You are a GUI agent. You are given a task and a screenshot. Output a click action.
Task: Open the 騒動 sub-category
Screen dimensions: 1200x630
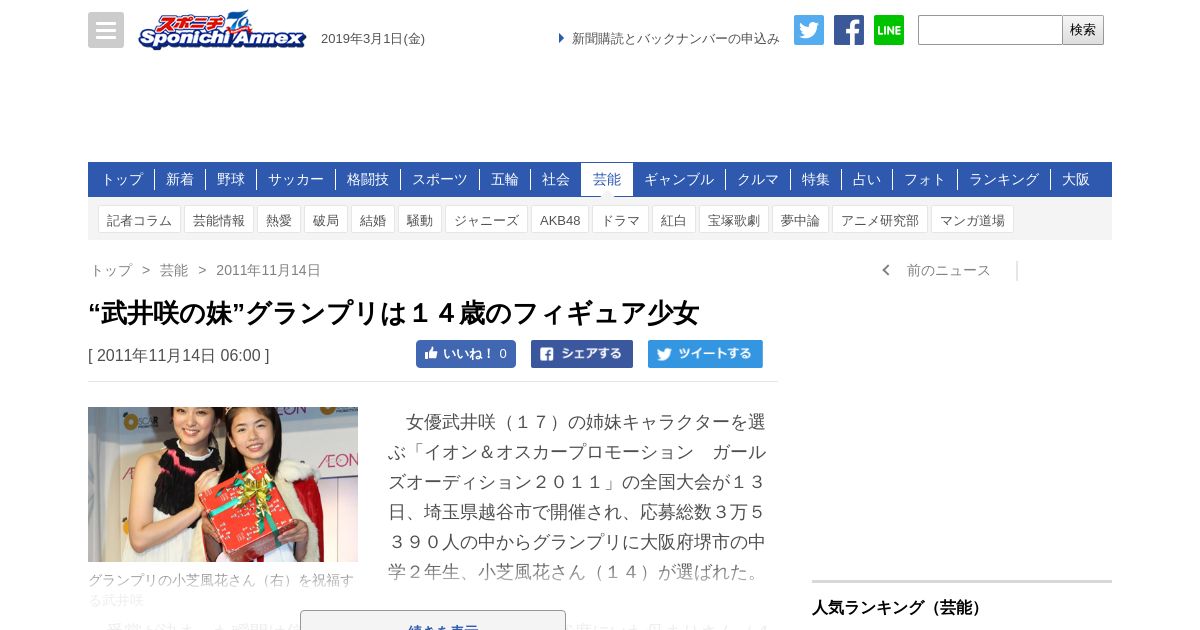420,220
